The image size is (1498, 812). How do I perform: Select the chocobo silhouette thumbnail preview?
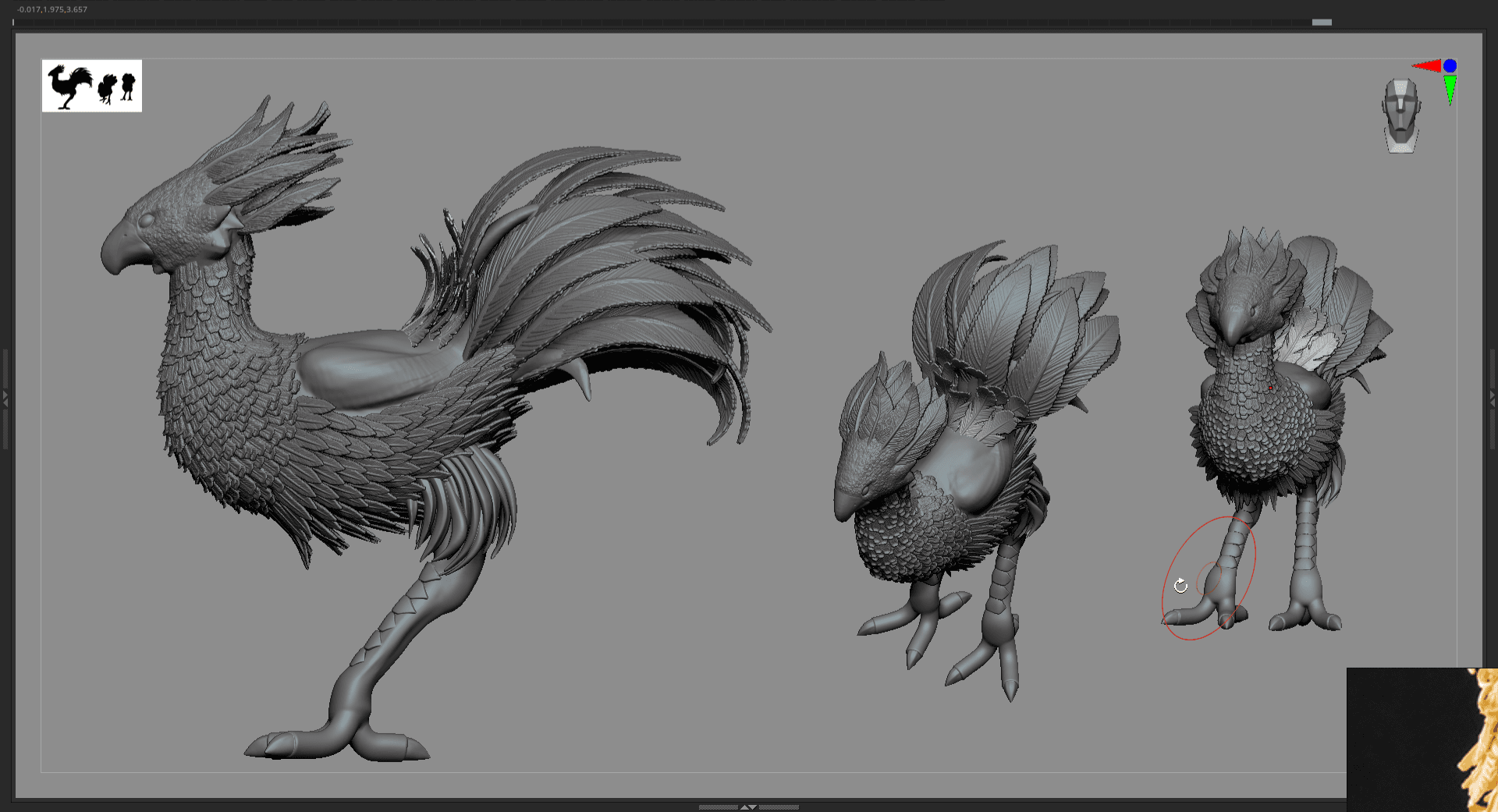[92, 86]
